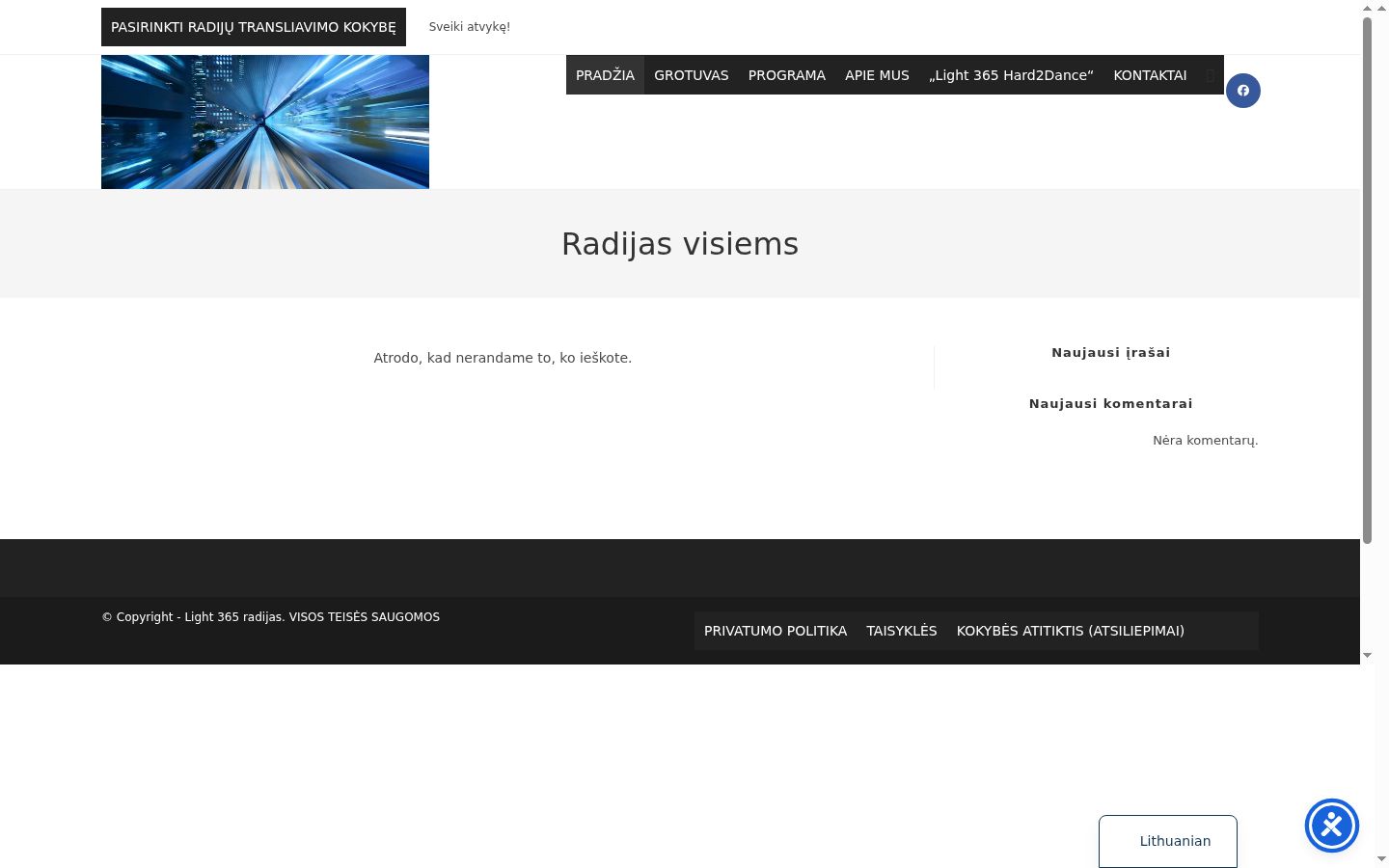1389x868 pixels.
Task: Click the Radijas visiems page heading
Action: 680,244
